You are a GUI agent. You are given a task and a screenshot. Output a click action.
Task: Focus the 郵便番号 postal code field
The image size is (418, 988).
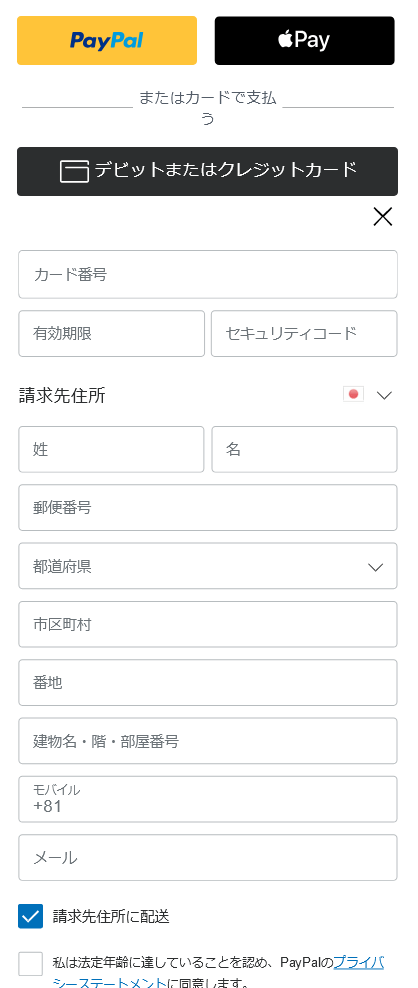pyautogui.click(x=208, y=508)
